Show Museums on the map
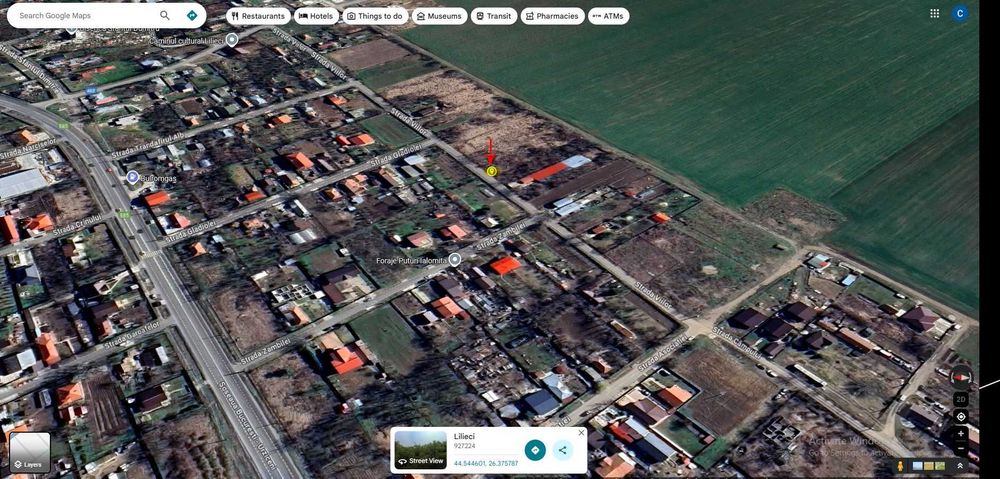The image size is (1000, 479). 439,16
